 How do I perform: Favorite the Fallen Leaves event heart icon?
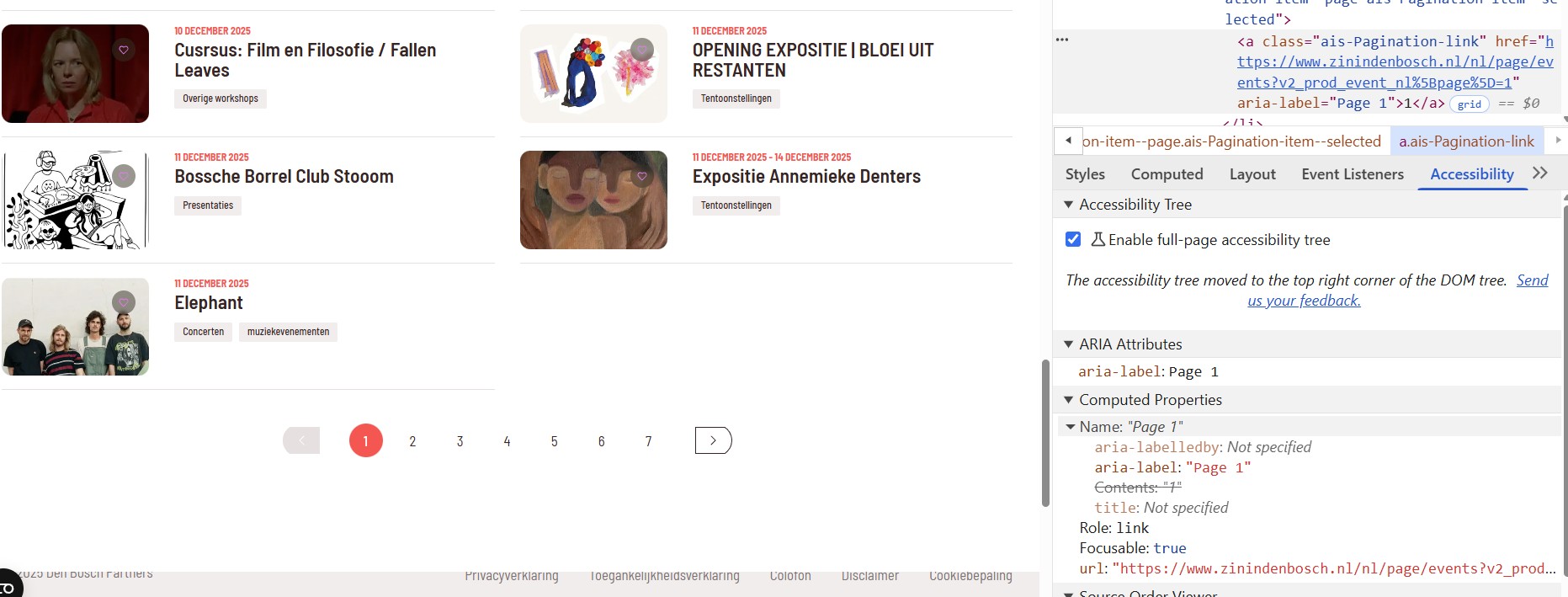point(124,50)
